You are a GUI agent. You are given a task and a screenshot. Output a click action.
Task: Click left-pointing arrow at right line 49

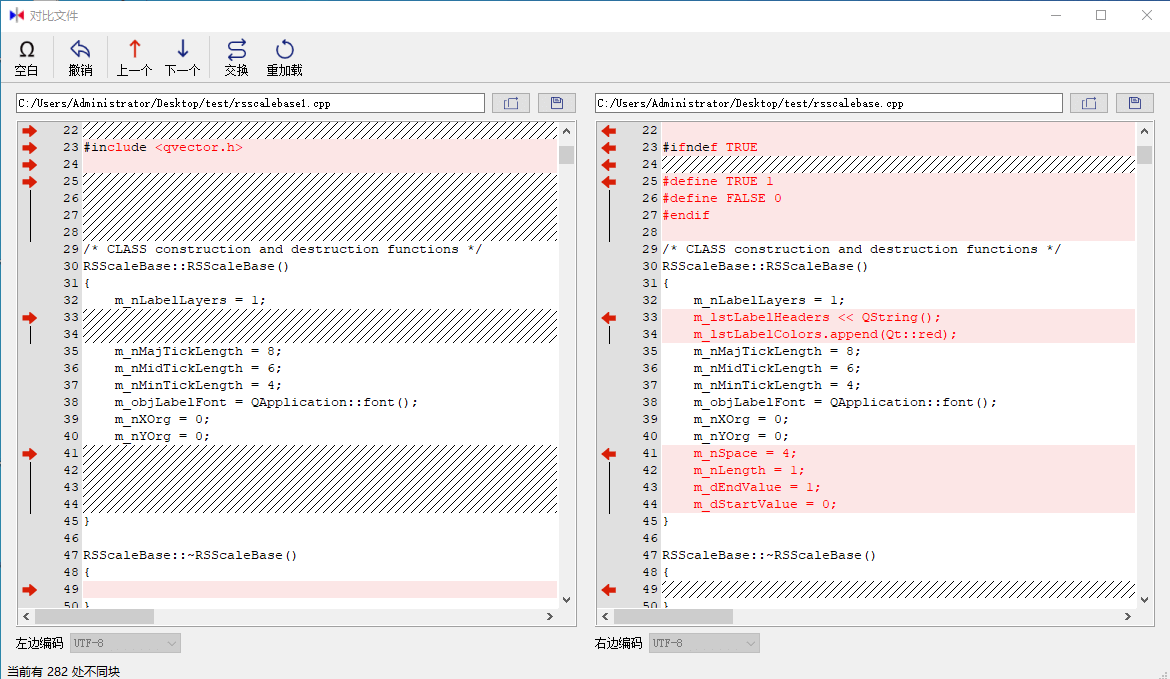[x=608, y=590]
